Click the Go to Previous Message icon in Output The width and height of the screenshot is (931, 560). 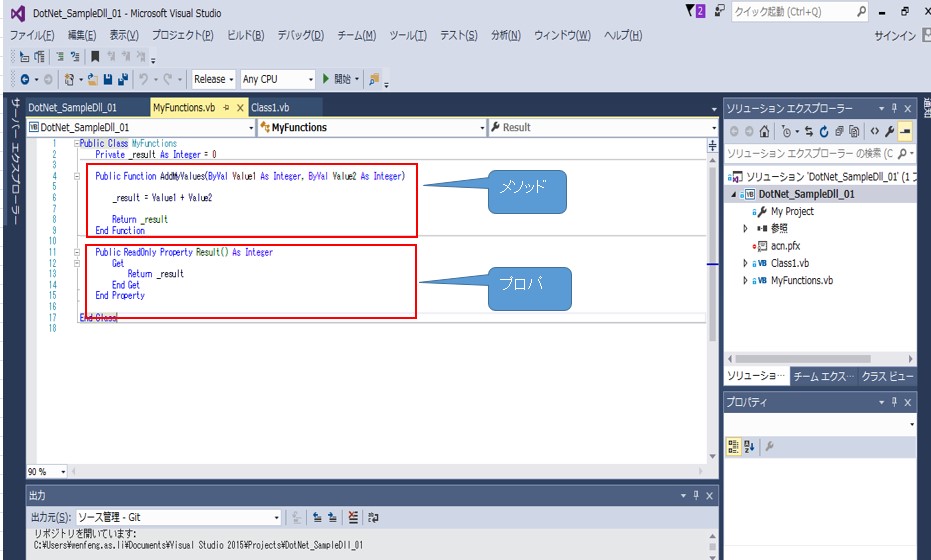coord(318,517)
